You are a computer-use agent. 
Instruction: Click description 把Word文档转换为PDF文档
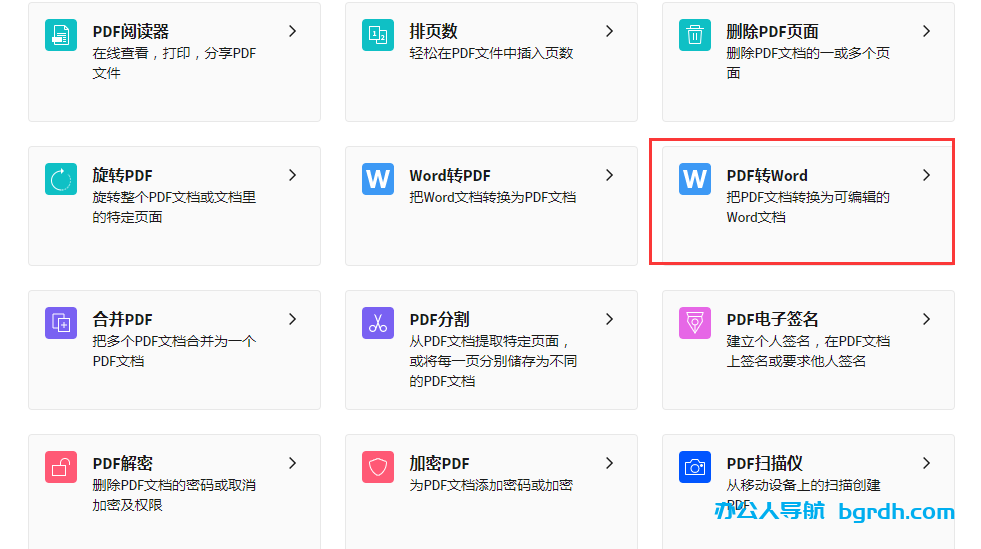point(493,197)
